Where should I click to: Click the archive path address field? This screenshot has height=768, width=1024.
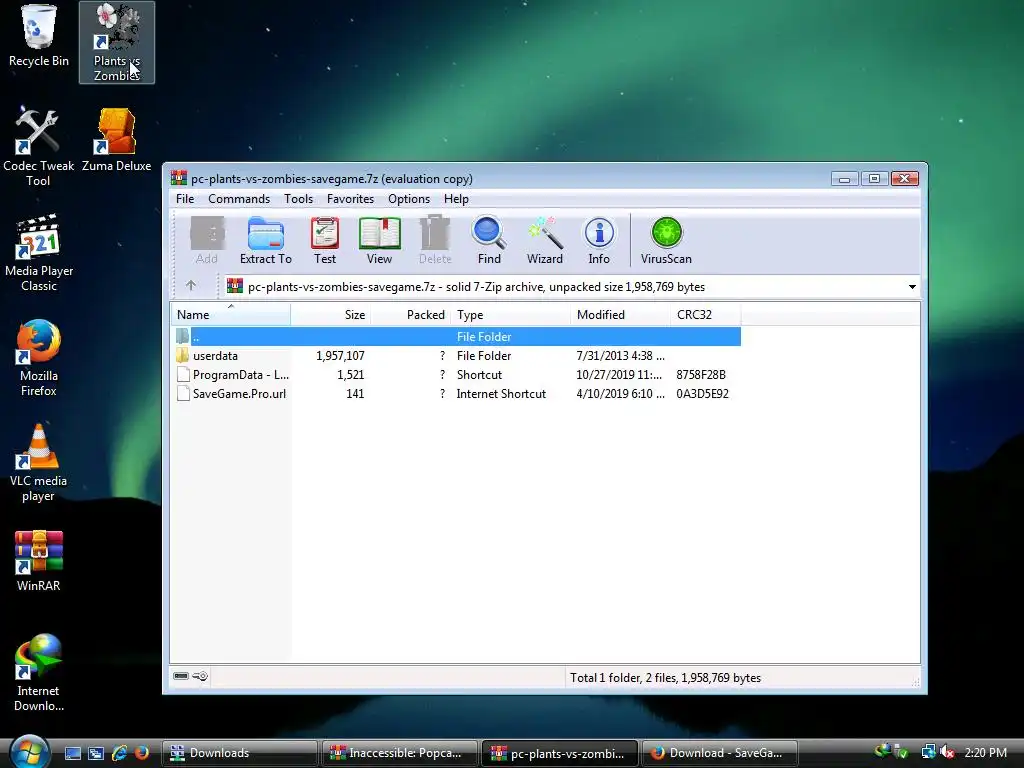(x=571, y=287)
